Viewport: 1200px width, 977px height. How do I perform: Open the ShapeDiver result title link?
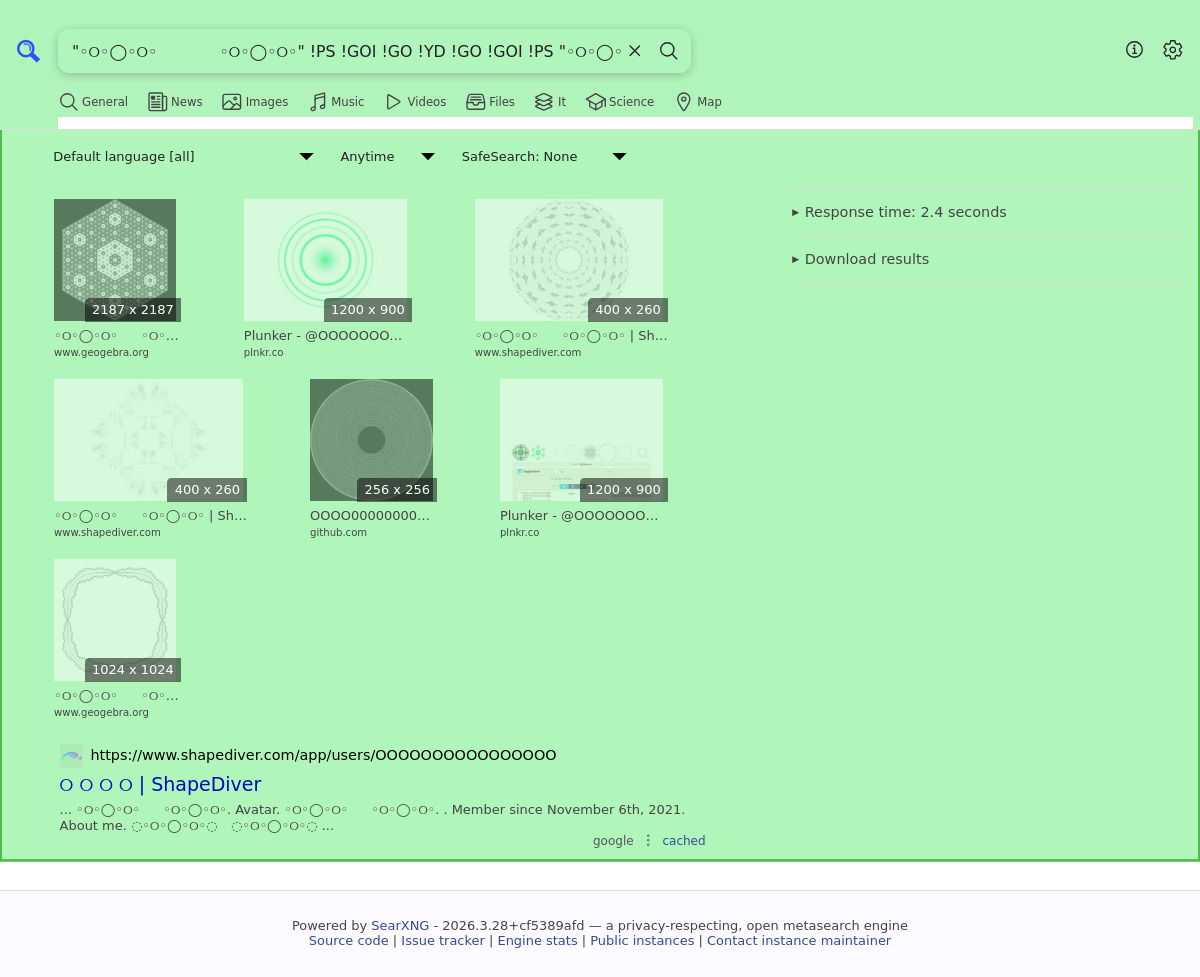tap(160, 785)
